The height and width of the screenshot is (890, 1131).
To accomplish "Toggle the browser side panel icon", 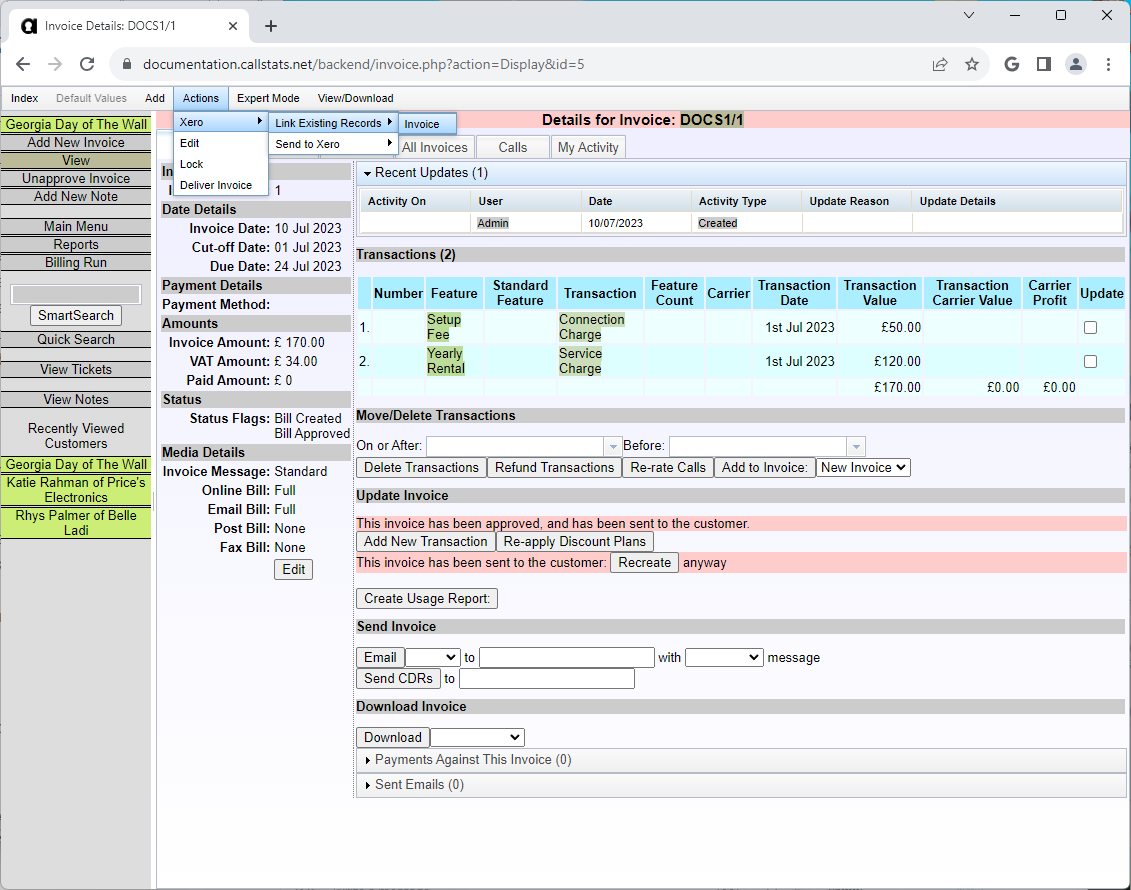I will 1043,64.
